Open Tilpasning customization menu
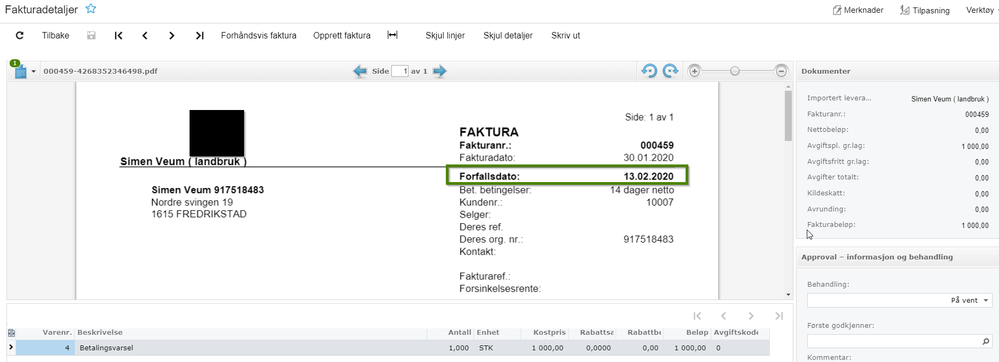 click(925, 10)
